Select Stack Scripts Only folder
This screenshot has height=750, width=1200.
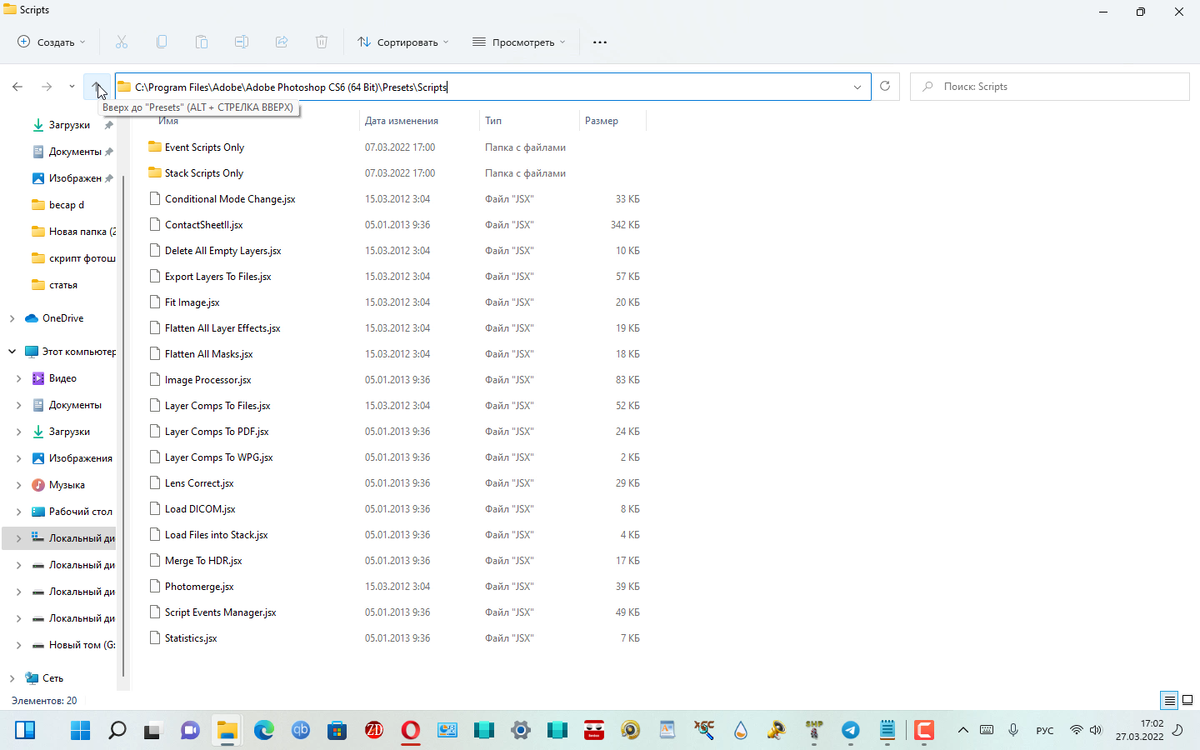click(204, 173)
